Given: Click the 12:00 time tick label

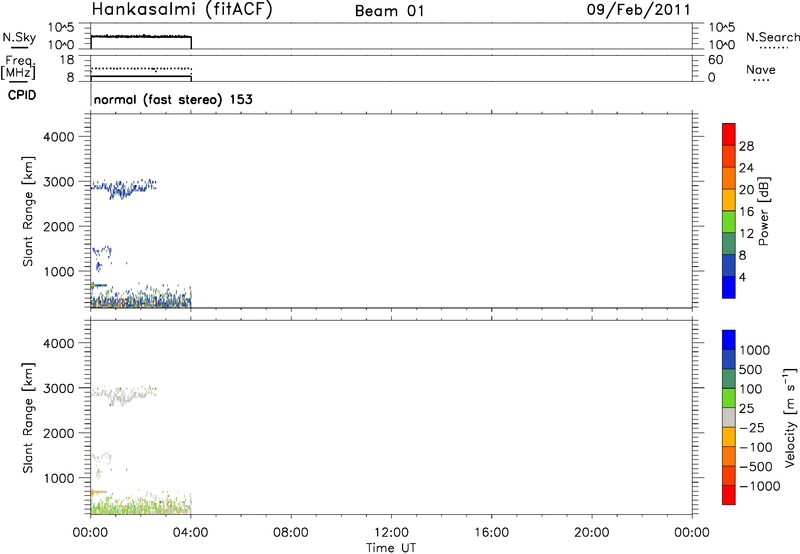Looking at the screenshot, I should coord(391,533).
